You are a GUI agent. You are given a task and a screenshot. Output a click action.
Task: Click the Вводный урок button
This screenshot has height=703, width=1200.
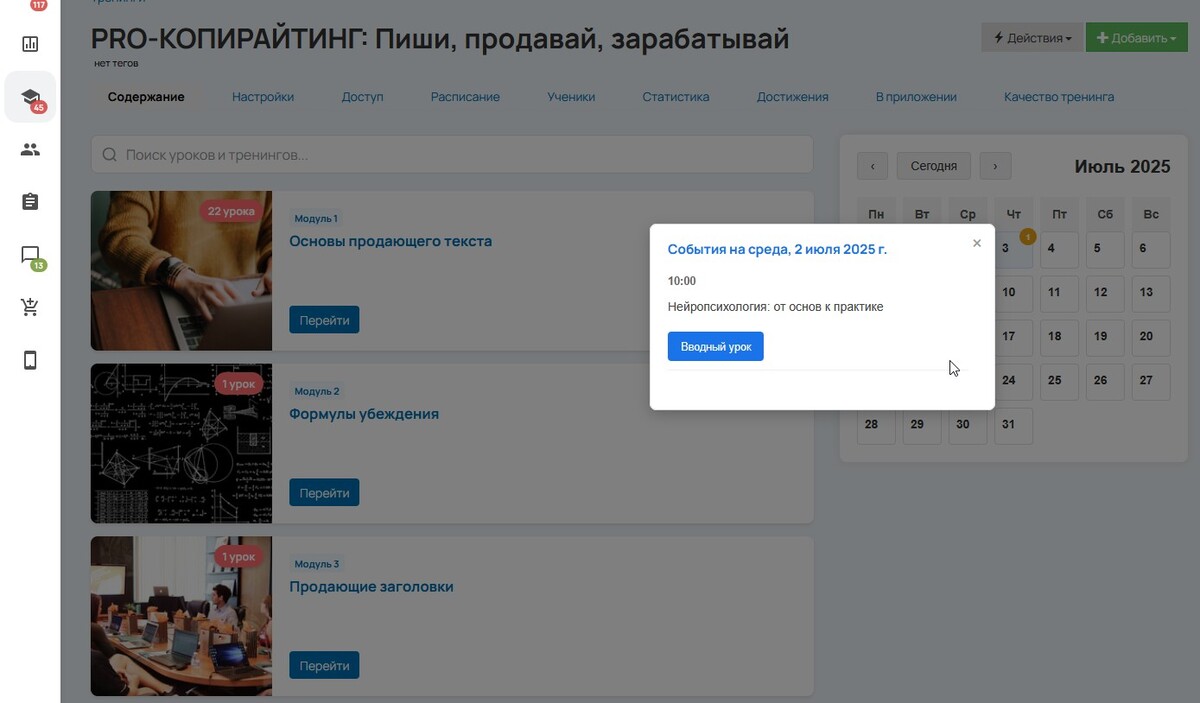coord(715,347)
